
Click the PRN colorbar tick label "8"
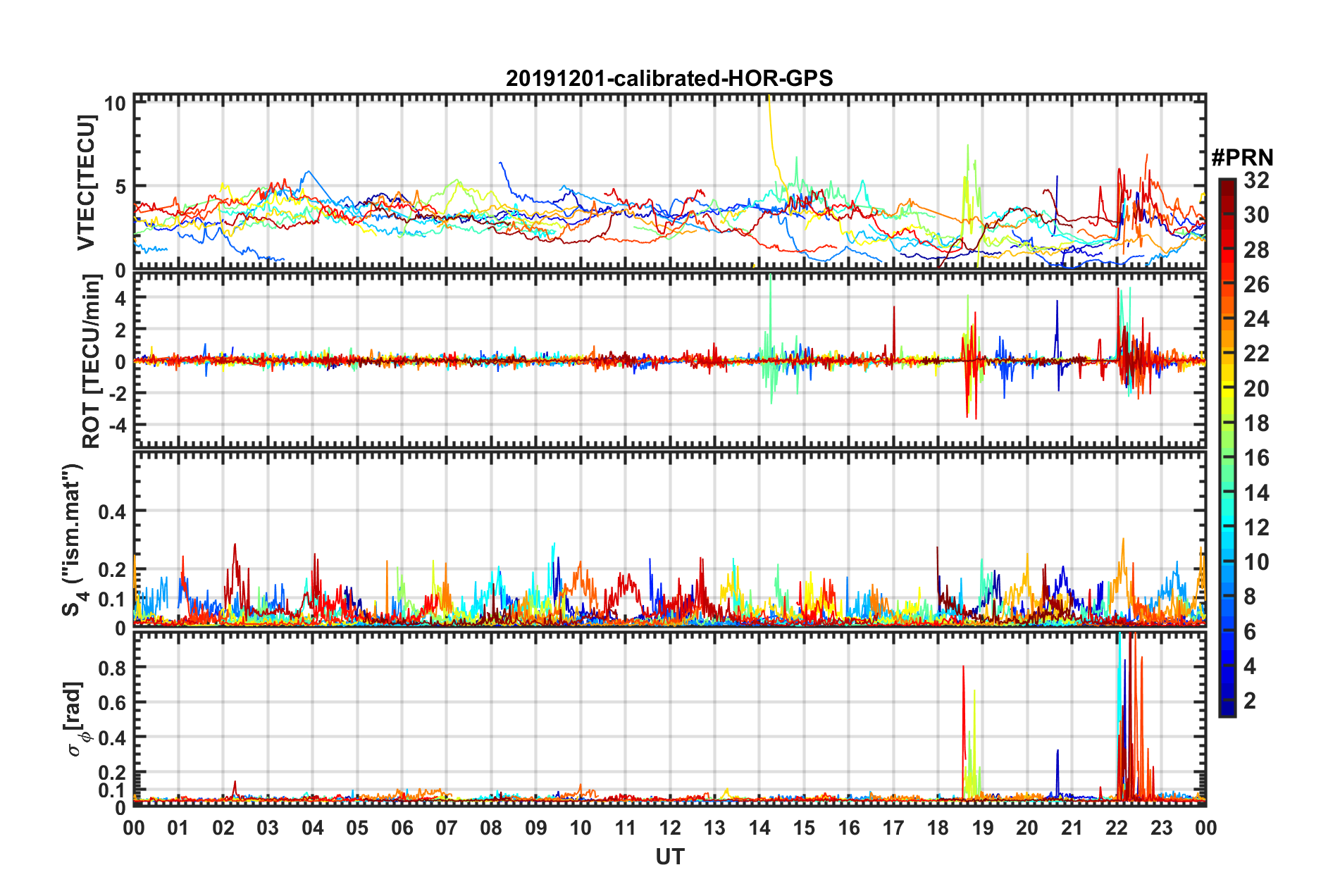tap(1250, 597)
